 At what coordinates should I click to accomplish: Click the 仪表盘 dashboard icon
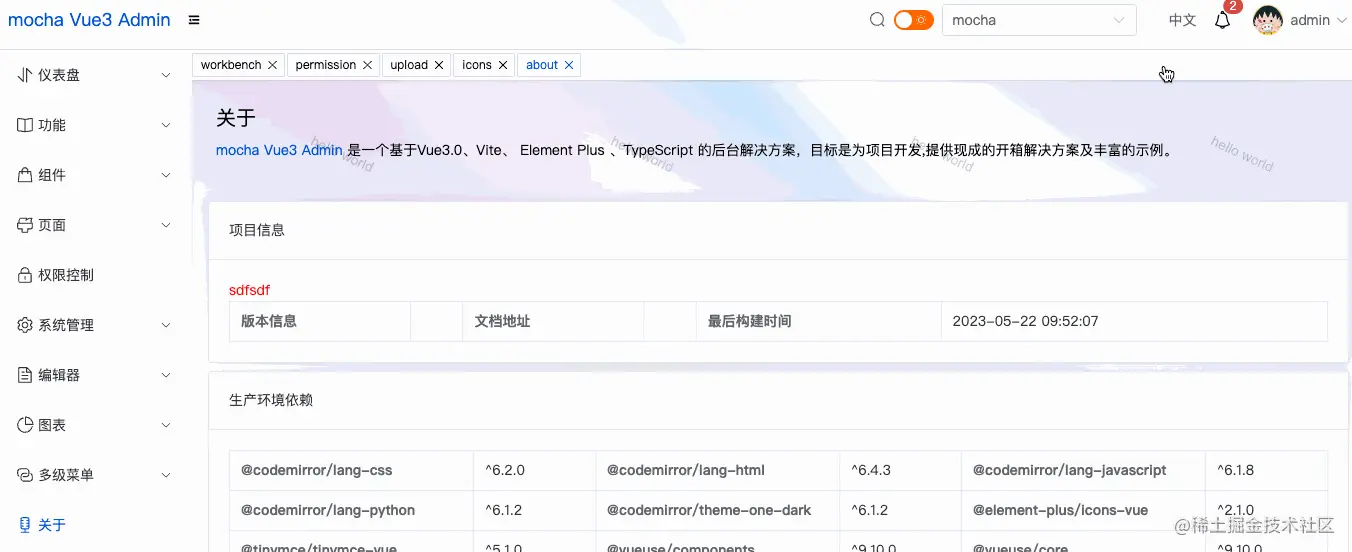click(26, 75)
